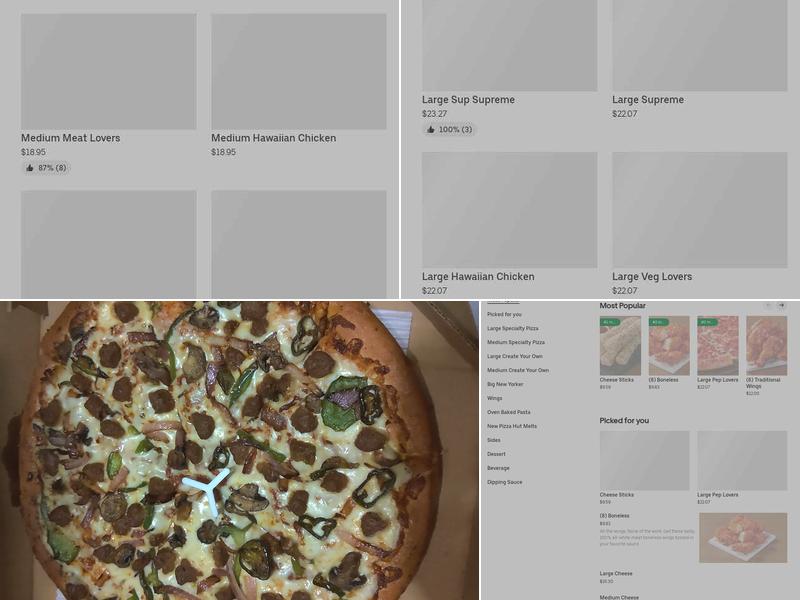Click the Medium Cheese item name
The width and height of the screenshot is (800, 600).
point(619,597)
